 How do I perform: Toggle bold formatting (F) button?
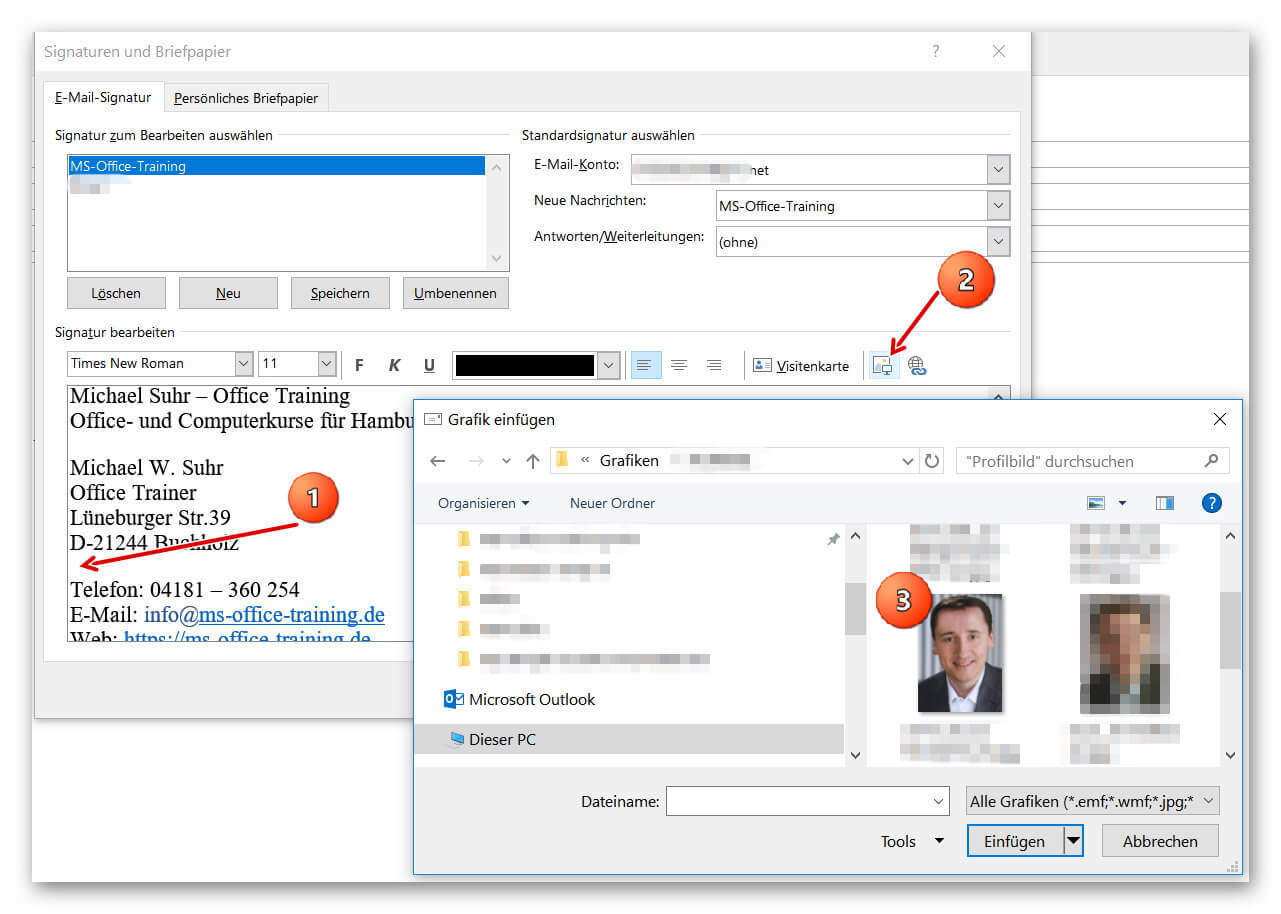(359, 365)
